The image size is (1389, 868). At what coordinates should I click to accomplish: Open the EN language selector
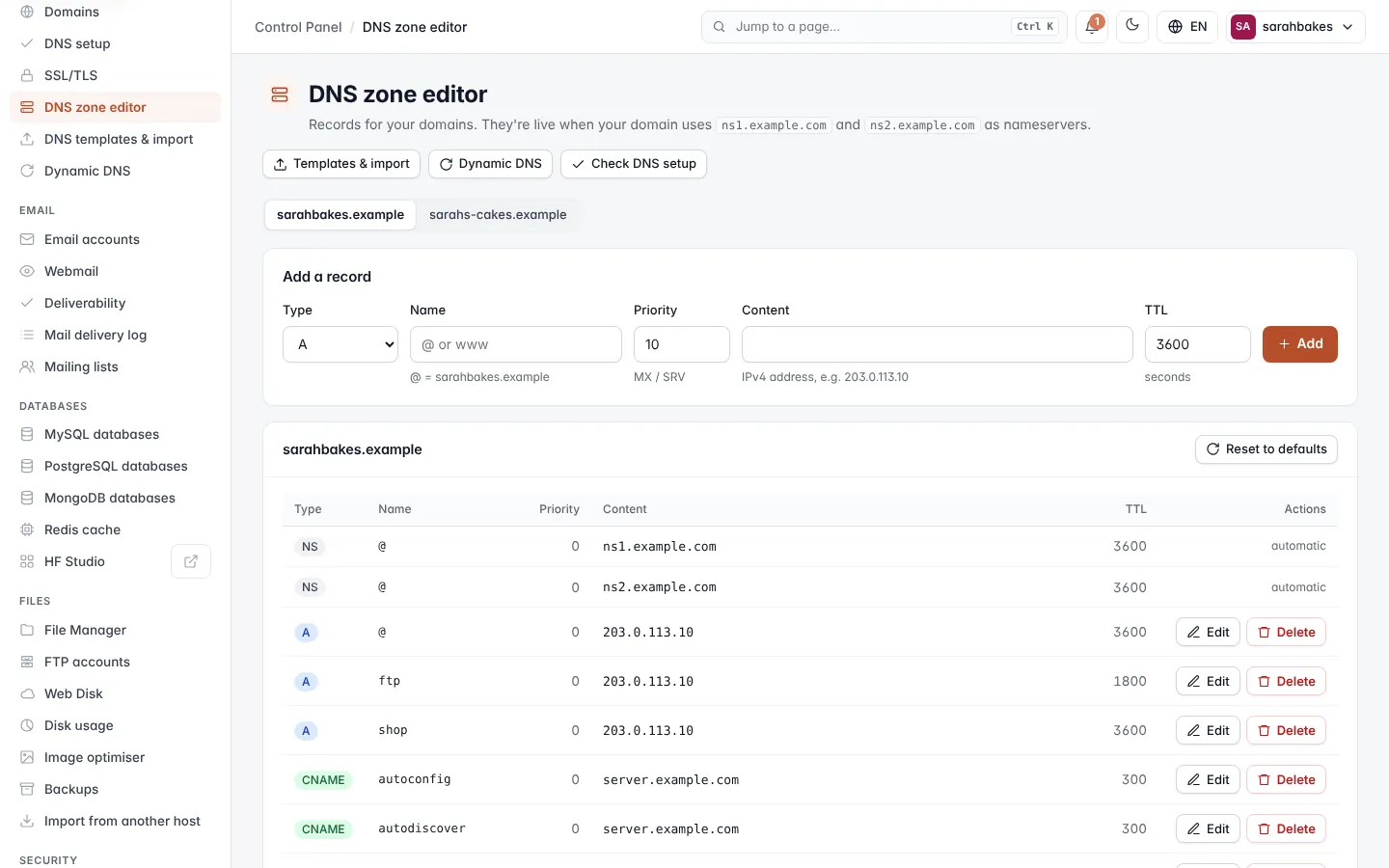point(1187,27)
